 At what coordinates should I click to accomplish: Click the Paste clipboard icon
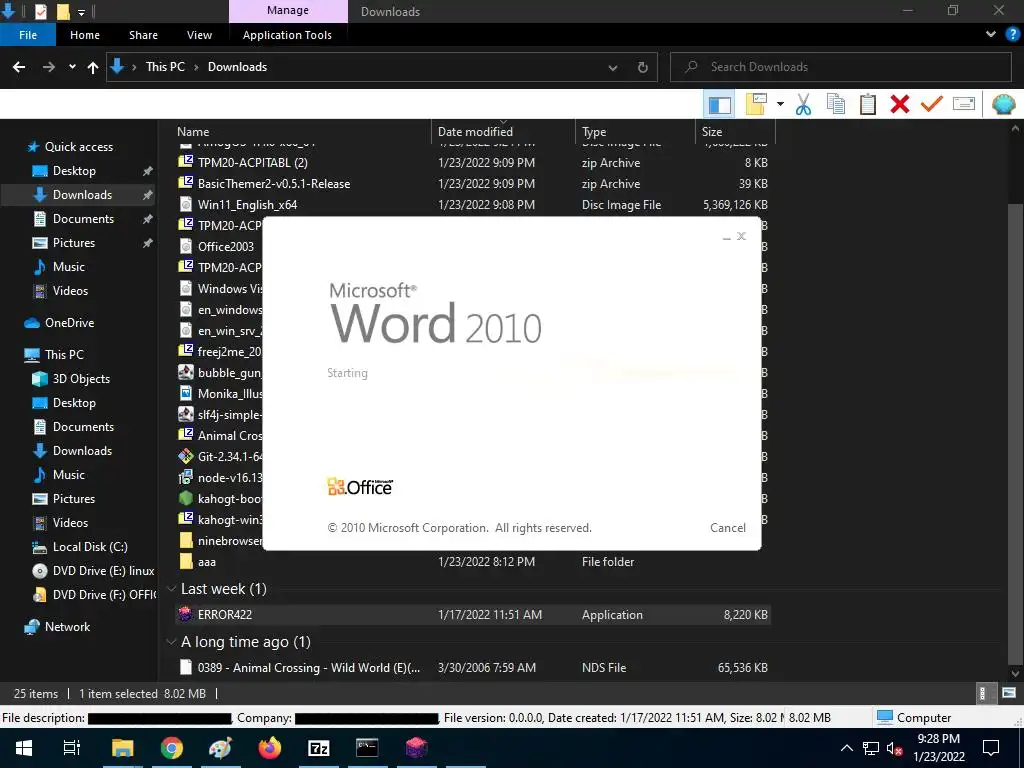click(867, 104)
